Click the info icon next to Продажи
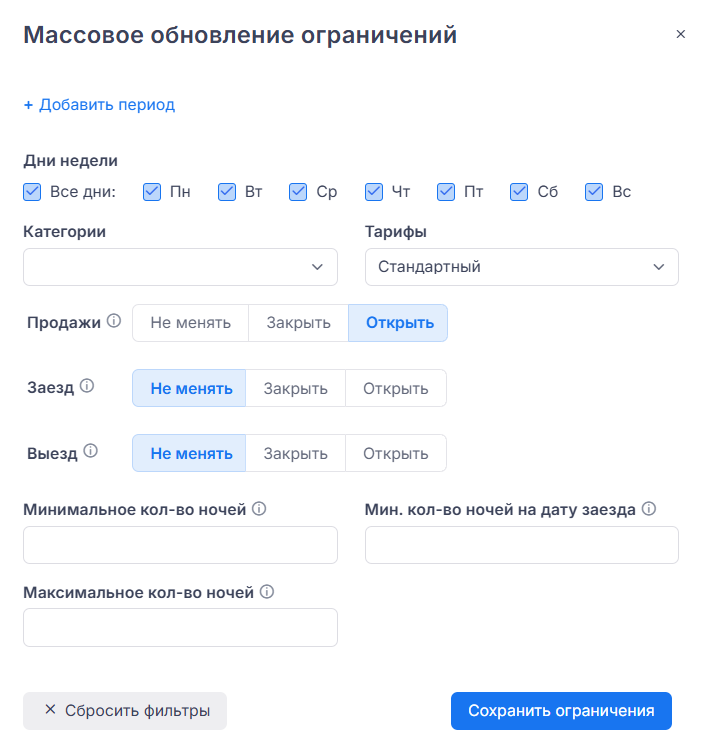This screenshot has width=701, height=737. [114, 322]
